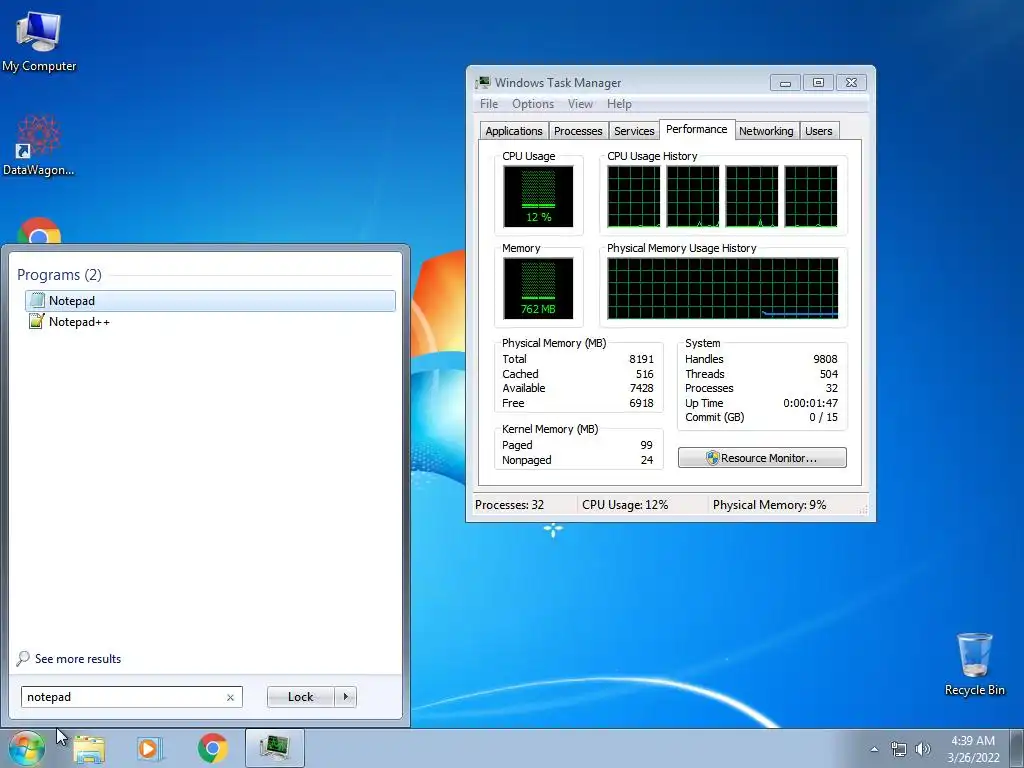Open Google Chrome from the taskbar

click(x=212, y=748)
